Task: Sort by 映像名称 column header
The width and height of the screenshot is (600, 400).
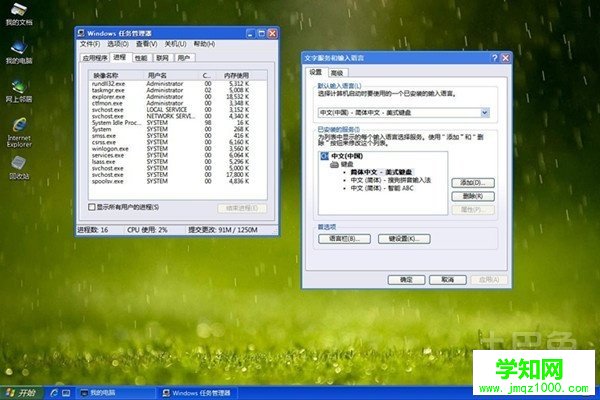Action: [x=116, y=75]
